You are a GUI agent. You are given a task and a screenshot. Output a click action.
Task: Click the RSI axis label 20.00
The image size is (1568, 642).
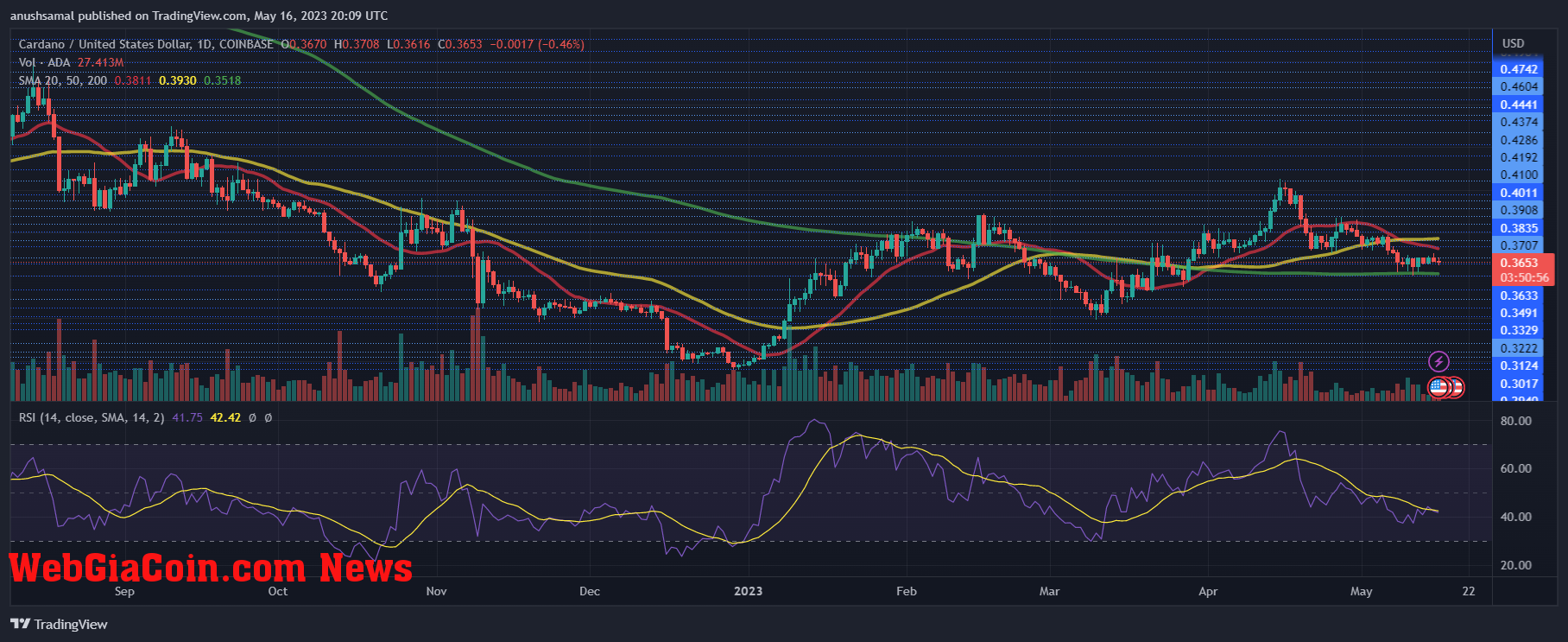[x=1516, y=565]
